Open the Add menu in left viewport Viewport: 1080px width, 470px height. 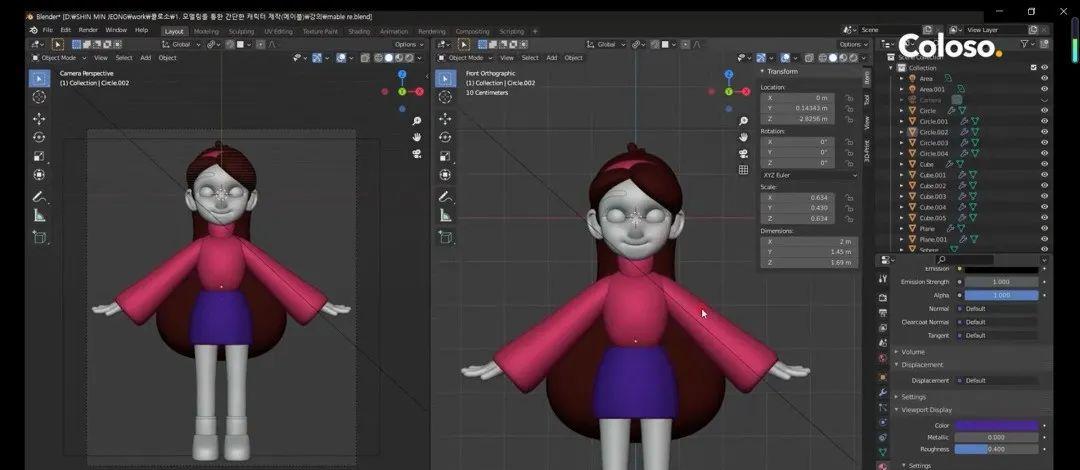tap(145, 58)
